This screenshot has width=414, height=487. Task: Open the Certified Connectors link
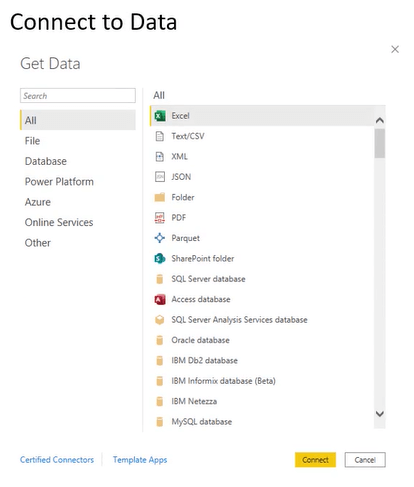[57, 460]
